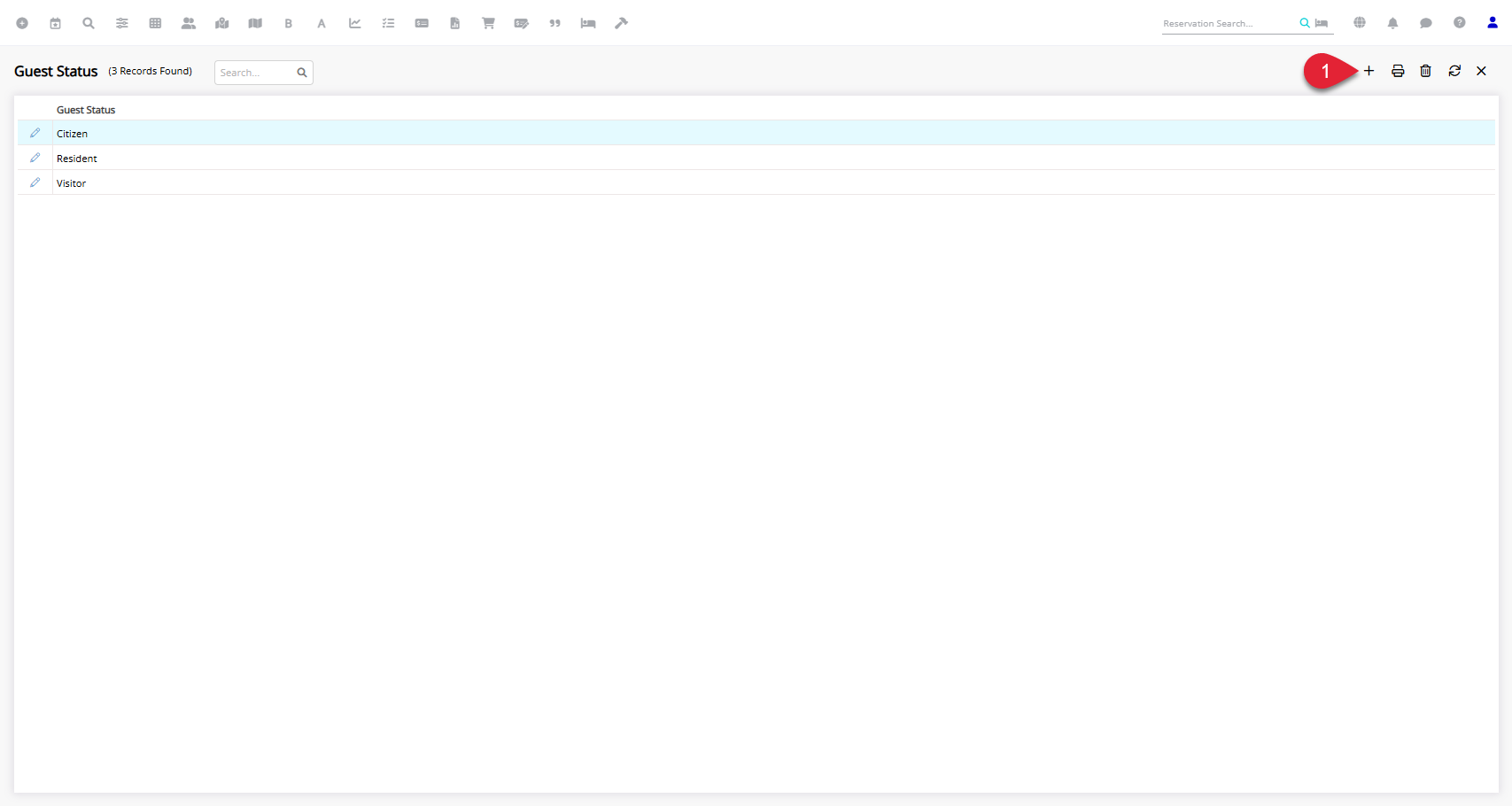Click the teal reservation search magnifier

pyautogui.click(x=1305, y=24)
